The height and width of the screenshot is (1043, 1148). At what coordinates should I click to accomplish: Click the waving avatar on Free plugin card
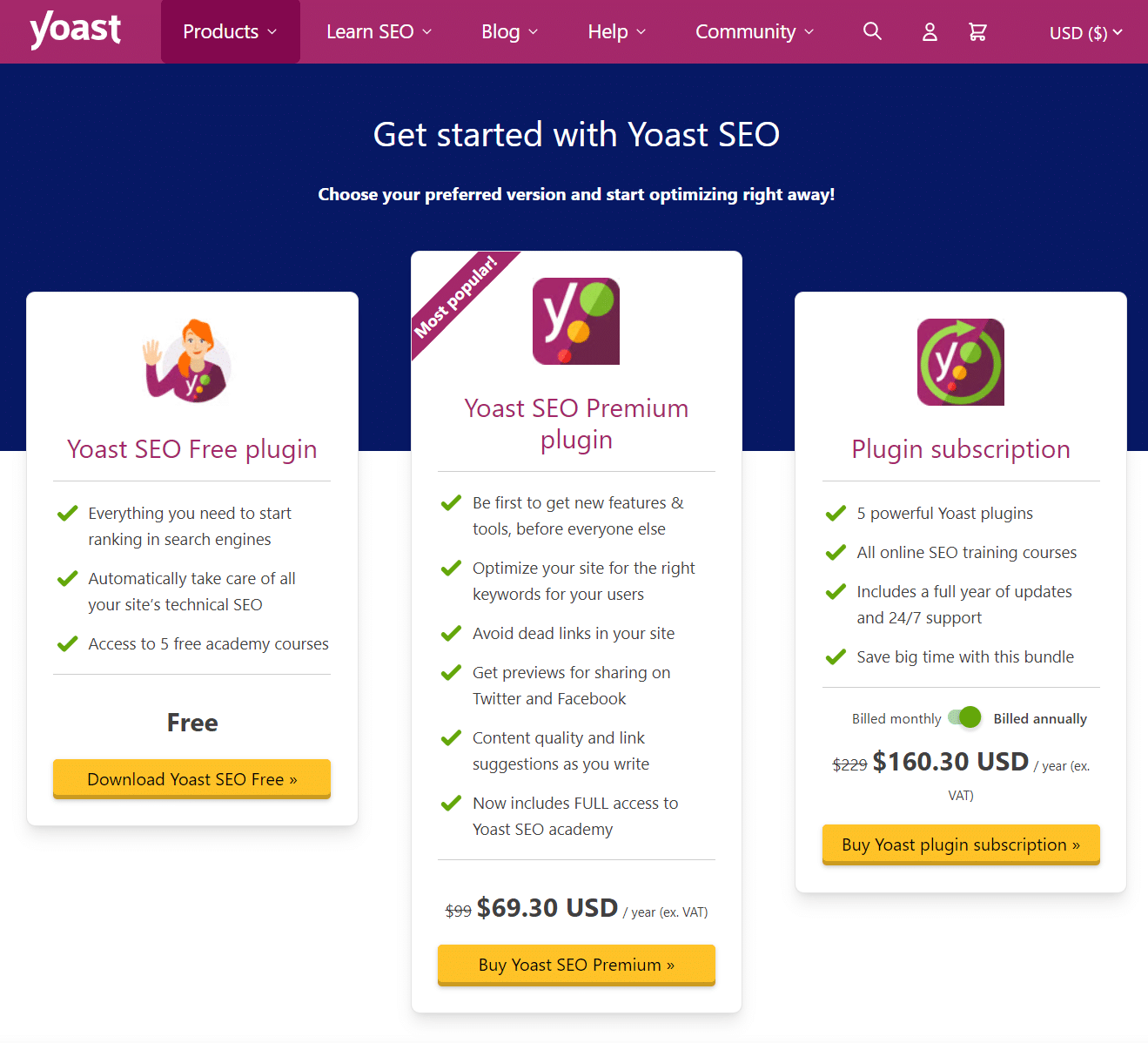click(x=188, y=360)
